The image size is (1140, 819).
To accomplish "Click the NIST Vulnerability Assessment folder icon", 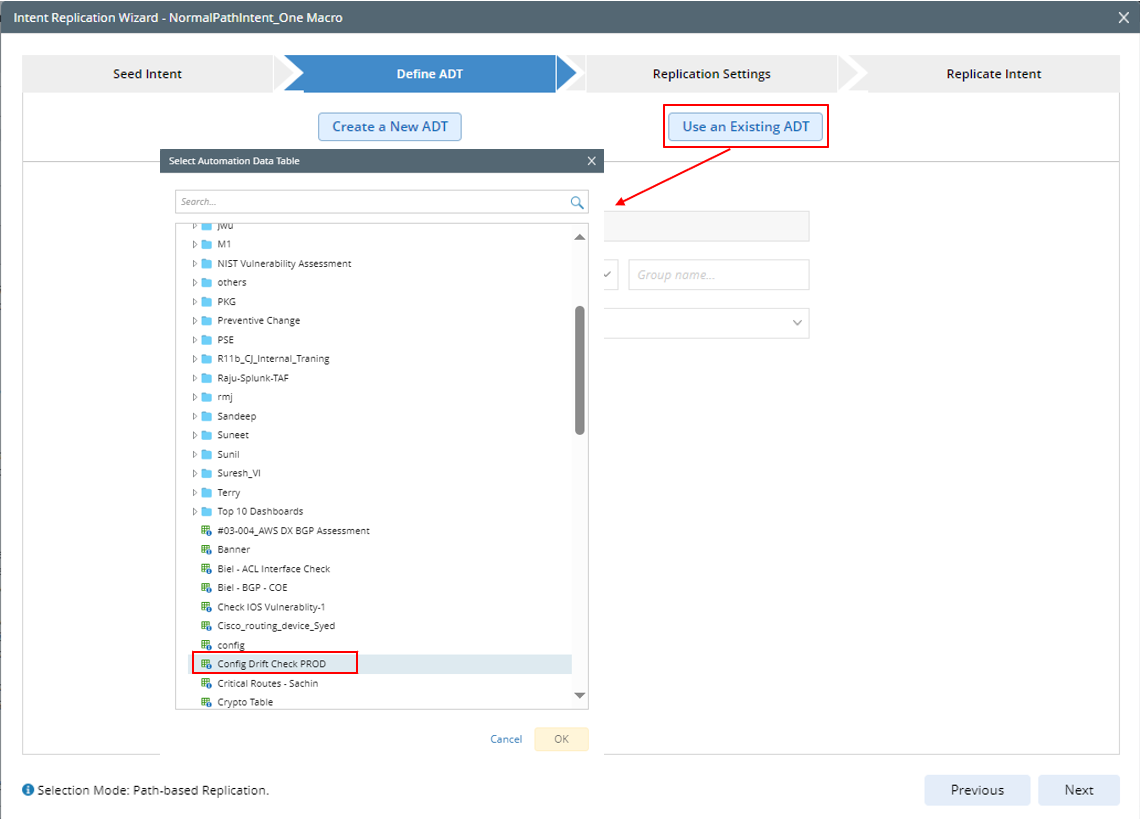I will click(x=207, y=264).
